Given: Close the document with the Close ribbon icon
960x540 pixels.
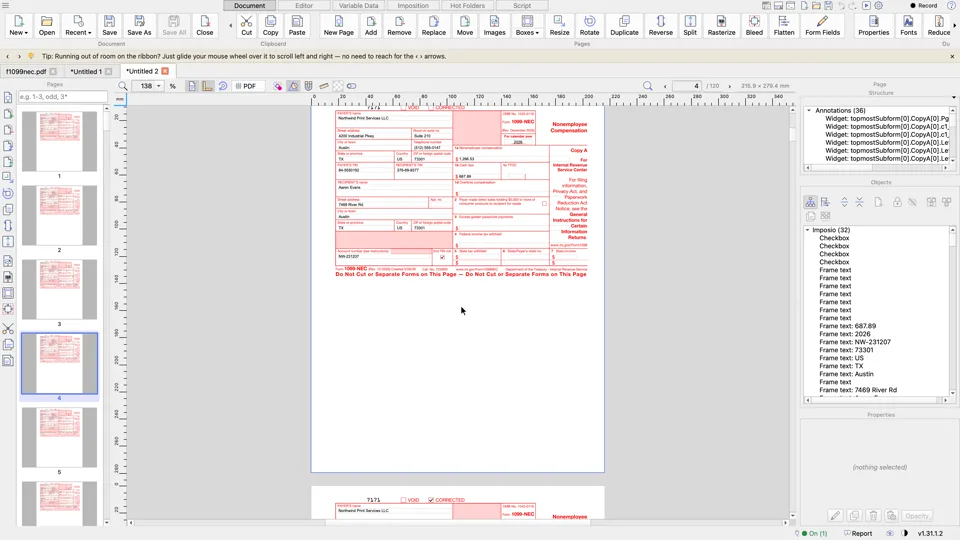Looking at the screenshot, I should 204,26.
